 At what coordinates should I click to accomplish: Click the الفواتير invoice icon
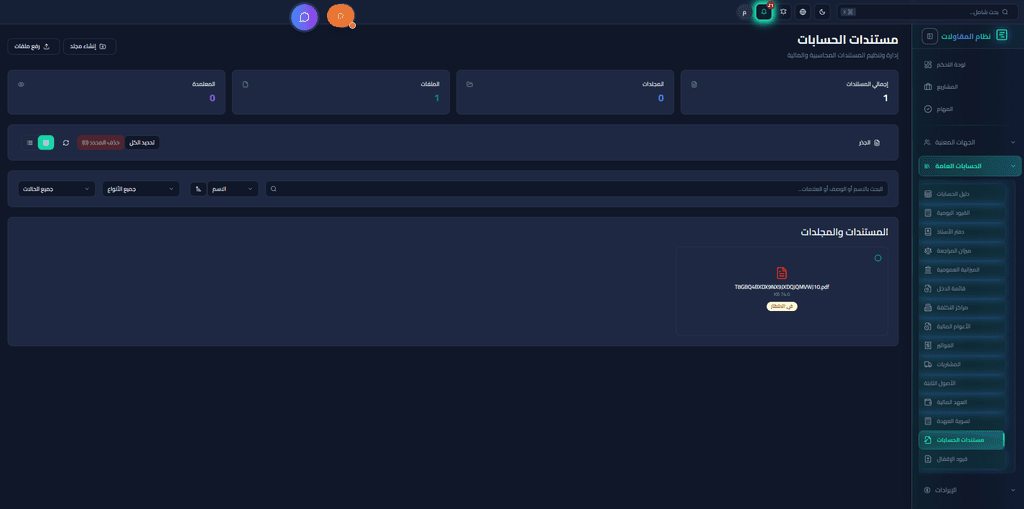coord(928,345)
